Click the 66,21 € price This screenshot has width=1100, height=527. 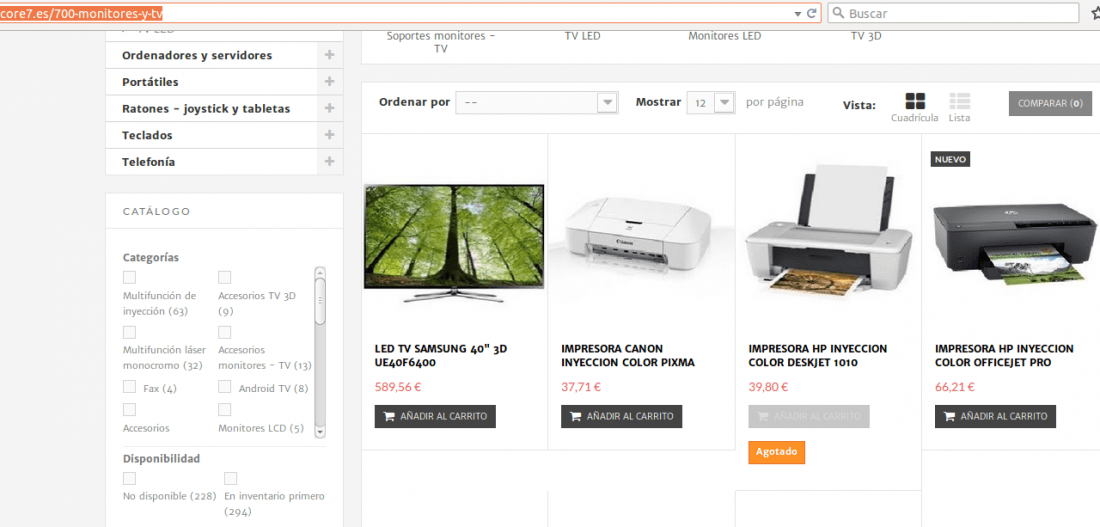955,387
